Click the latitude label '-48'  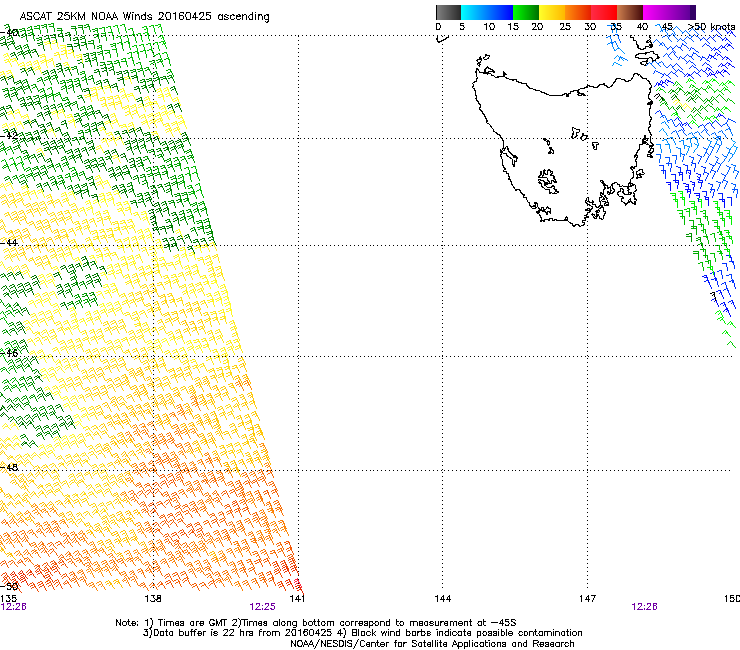tap(9, 467)
